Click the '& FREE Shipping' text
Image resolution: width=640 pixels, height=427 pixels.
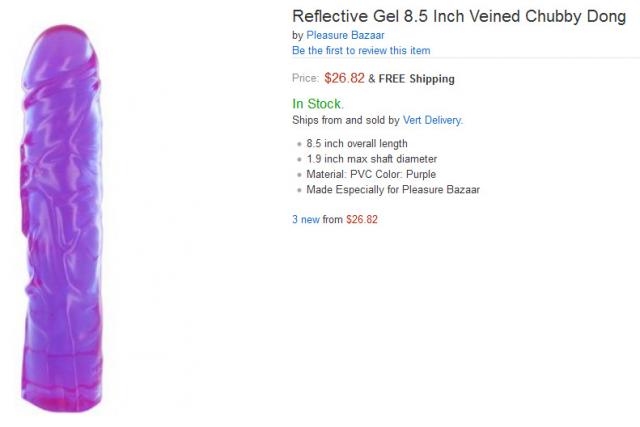coord(411,79)
